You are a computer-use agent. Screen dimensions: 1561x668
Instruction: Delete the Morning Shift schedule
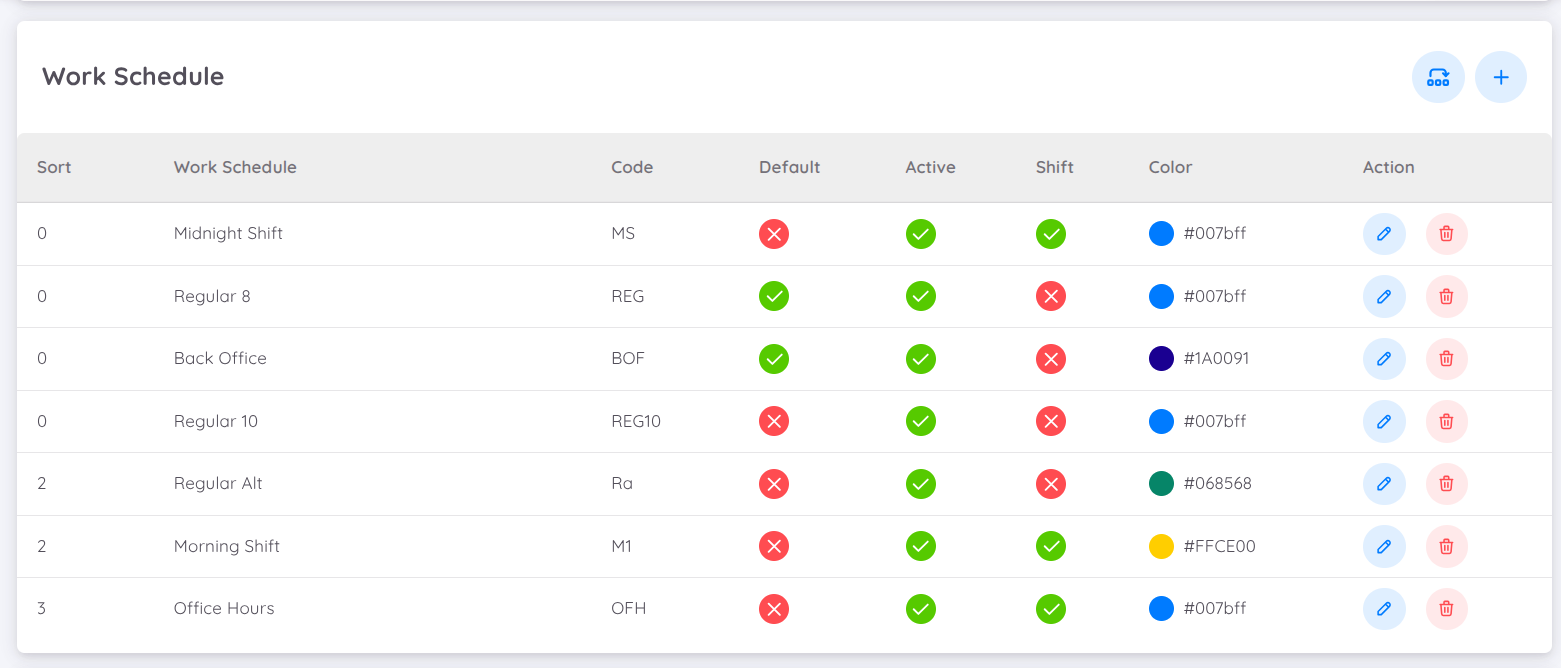coord(1446,546)
